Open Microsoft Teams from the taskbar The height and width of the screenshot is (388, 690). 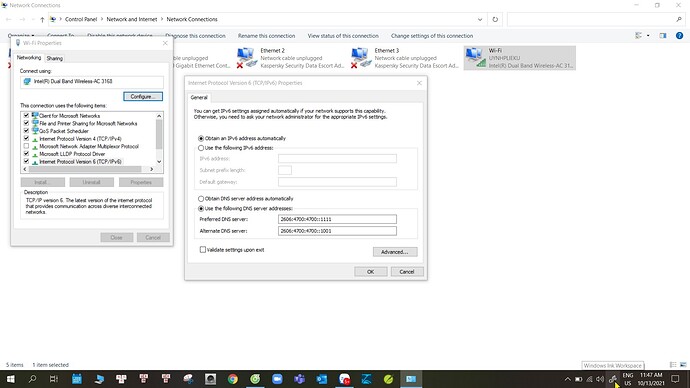300,379
